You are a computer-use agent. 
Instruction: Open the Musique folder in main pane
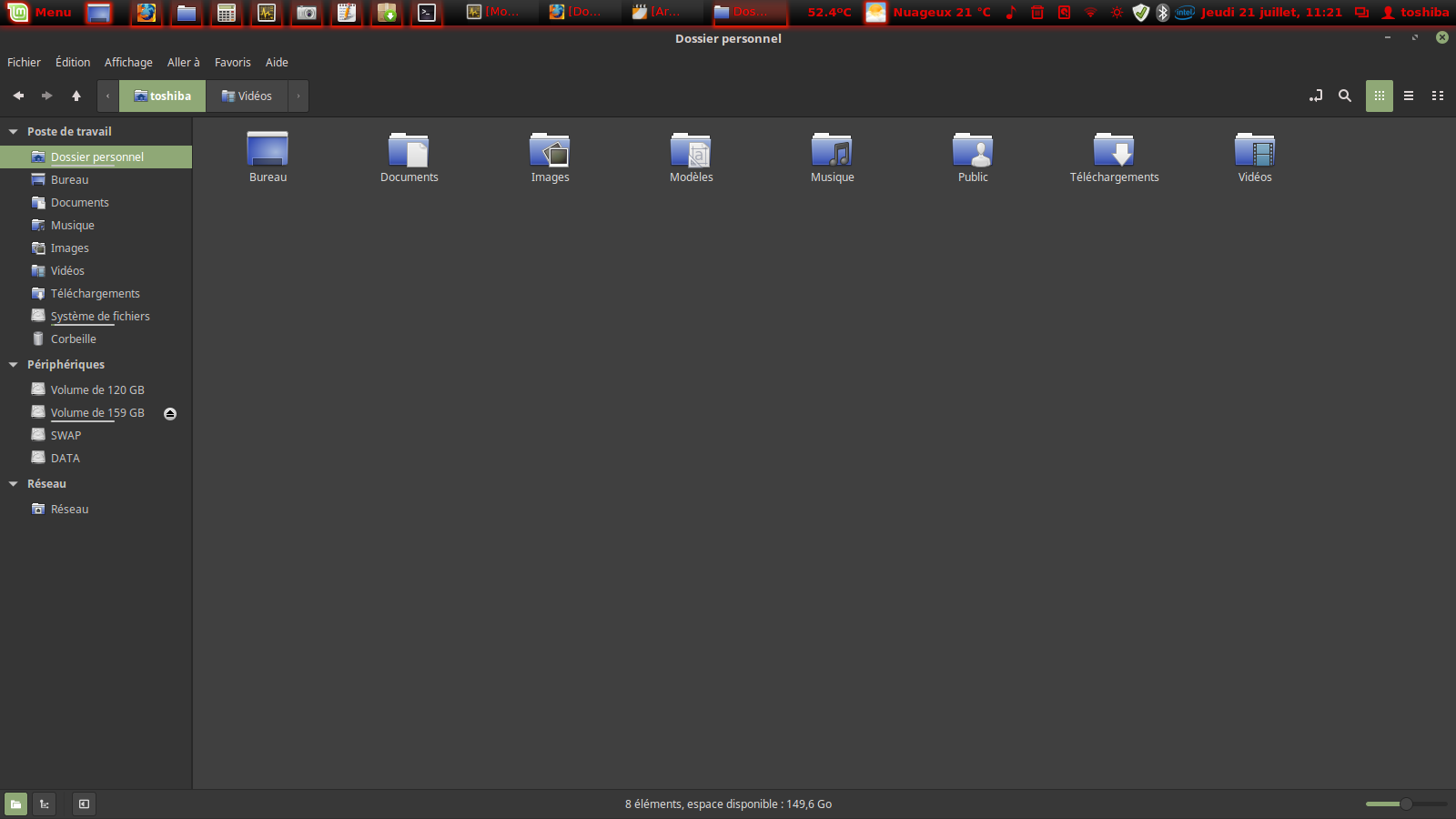(x=832, y=151)
